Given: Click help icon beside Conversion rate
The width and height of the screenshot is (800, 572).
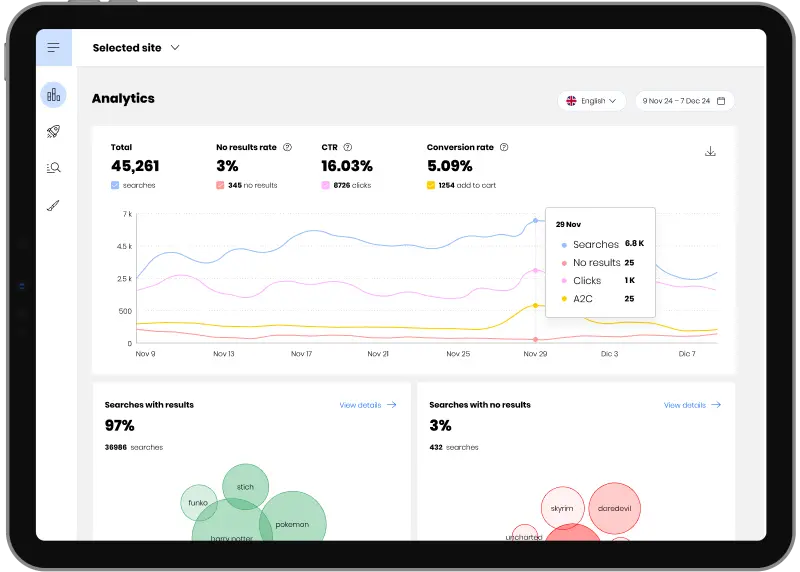Looking at the screenshot, I should coord(504,147).
